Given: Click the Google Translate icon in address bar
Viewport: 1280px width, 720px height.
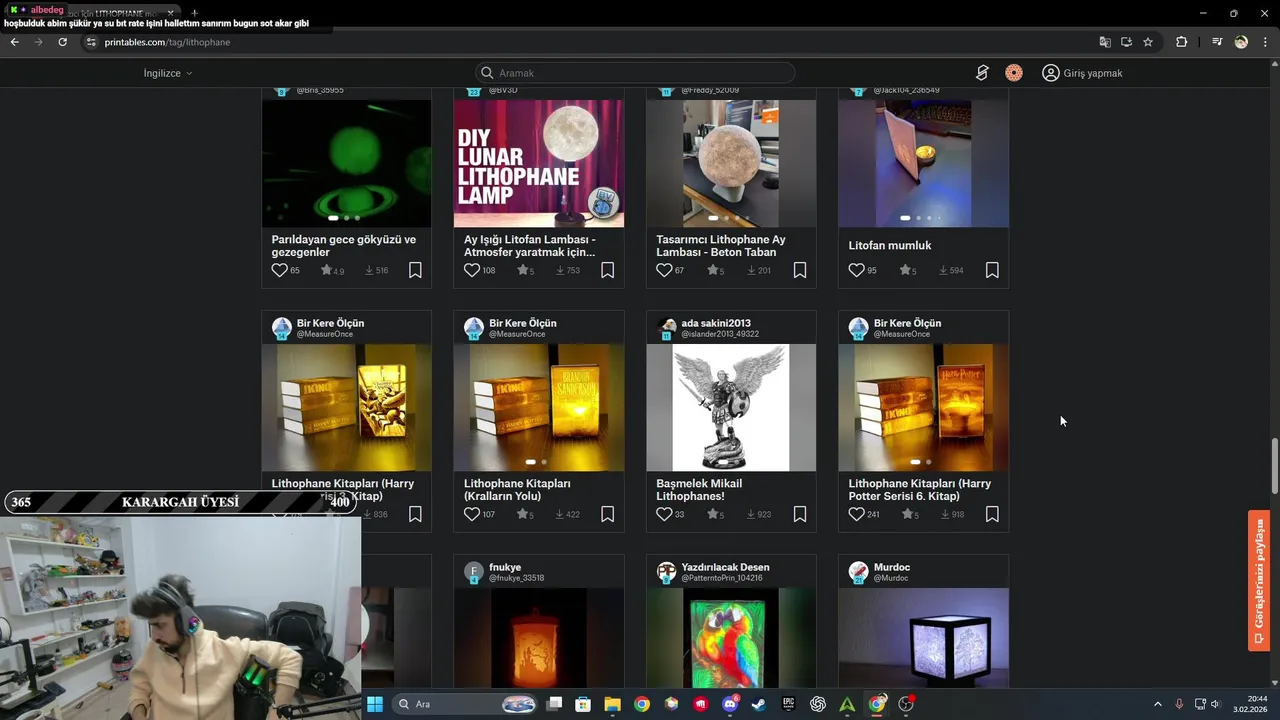Looking at the screenshot, I should (x=1105, y=42).
